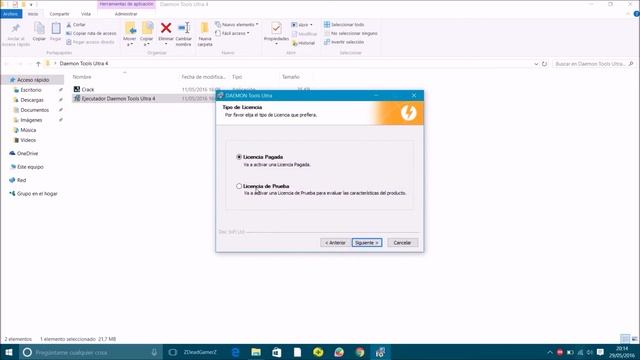Open the Action Center notifications icon
Viewport: 640px width, 360px height.
pos(600,352)
